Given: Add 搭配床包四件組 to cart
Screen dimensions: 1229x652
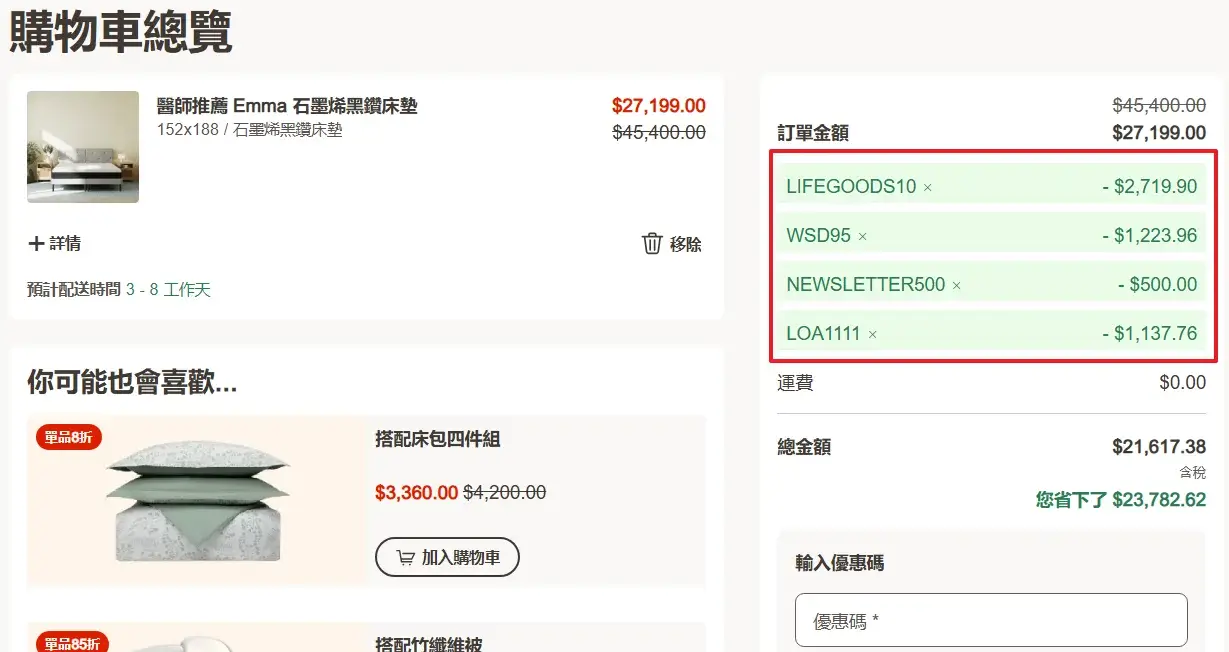Looking at the screenshot, I should tap(447, 558).
